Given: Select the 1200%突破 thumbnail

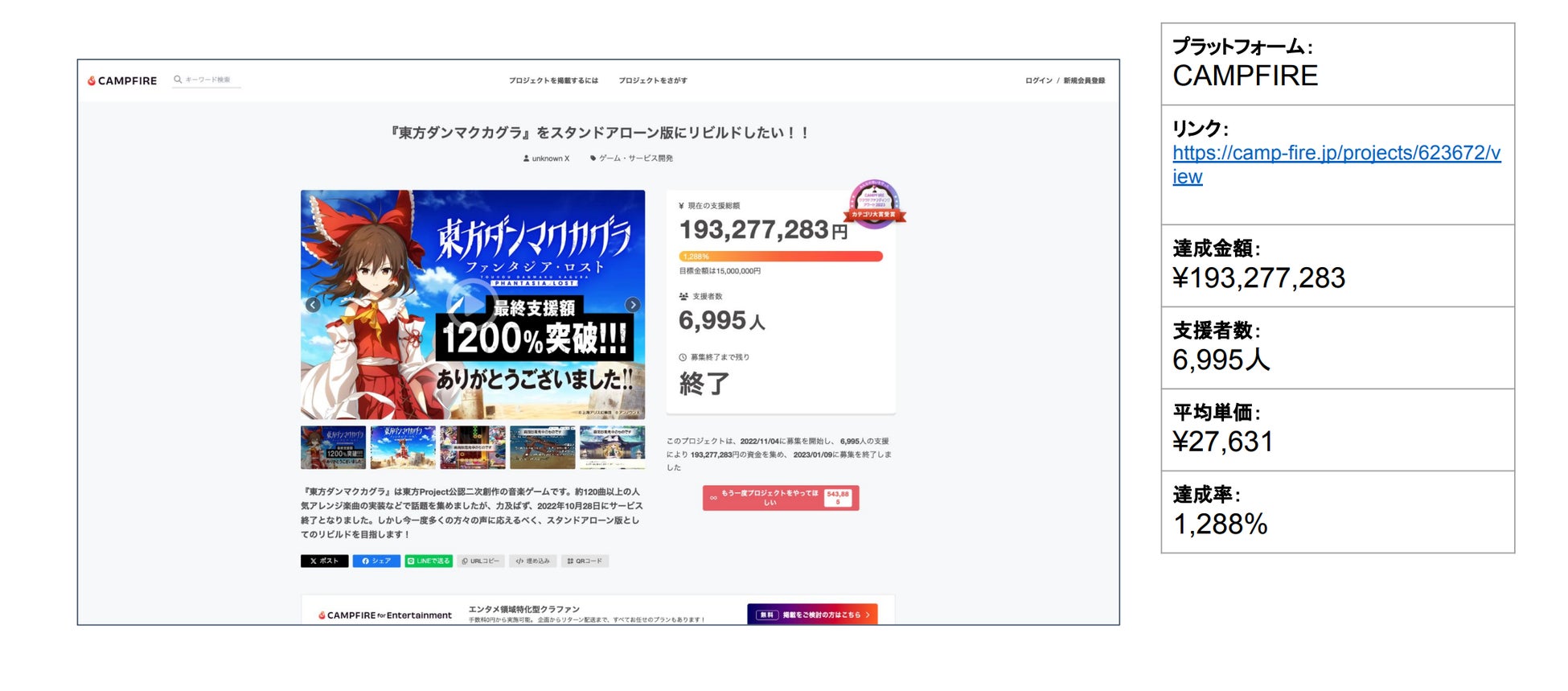Looking at the screenshot, I should coord(333,447).
